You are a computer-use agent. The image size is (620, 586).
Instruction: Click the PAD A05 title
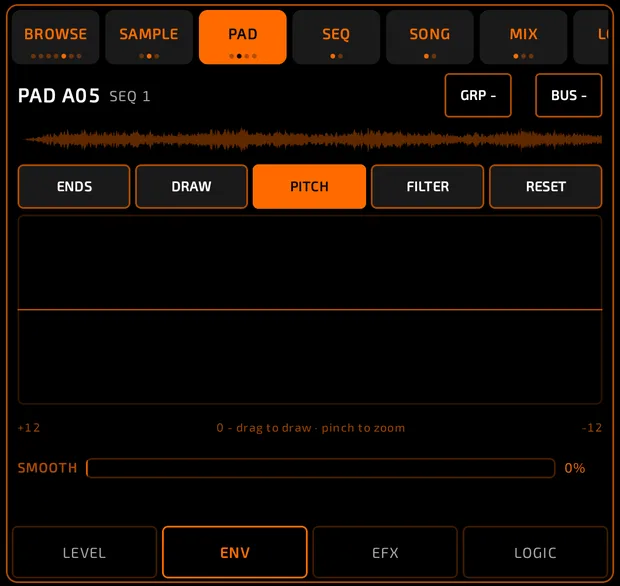click(x=59, y=96)
